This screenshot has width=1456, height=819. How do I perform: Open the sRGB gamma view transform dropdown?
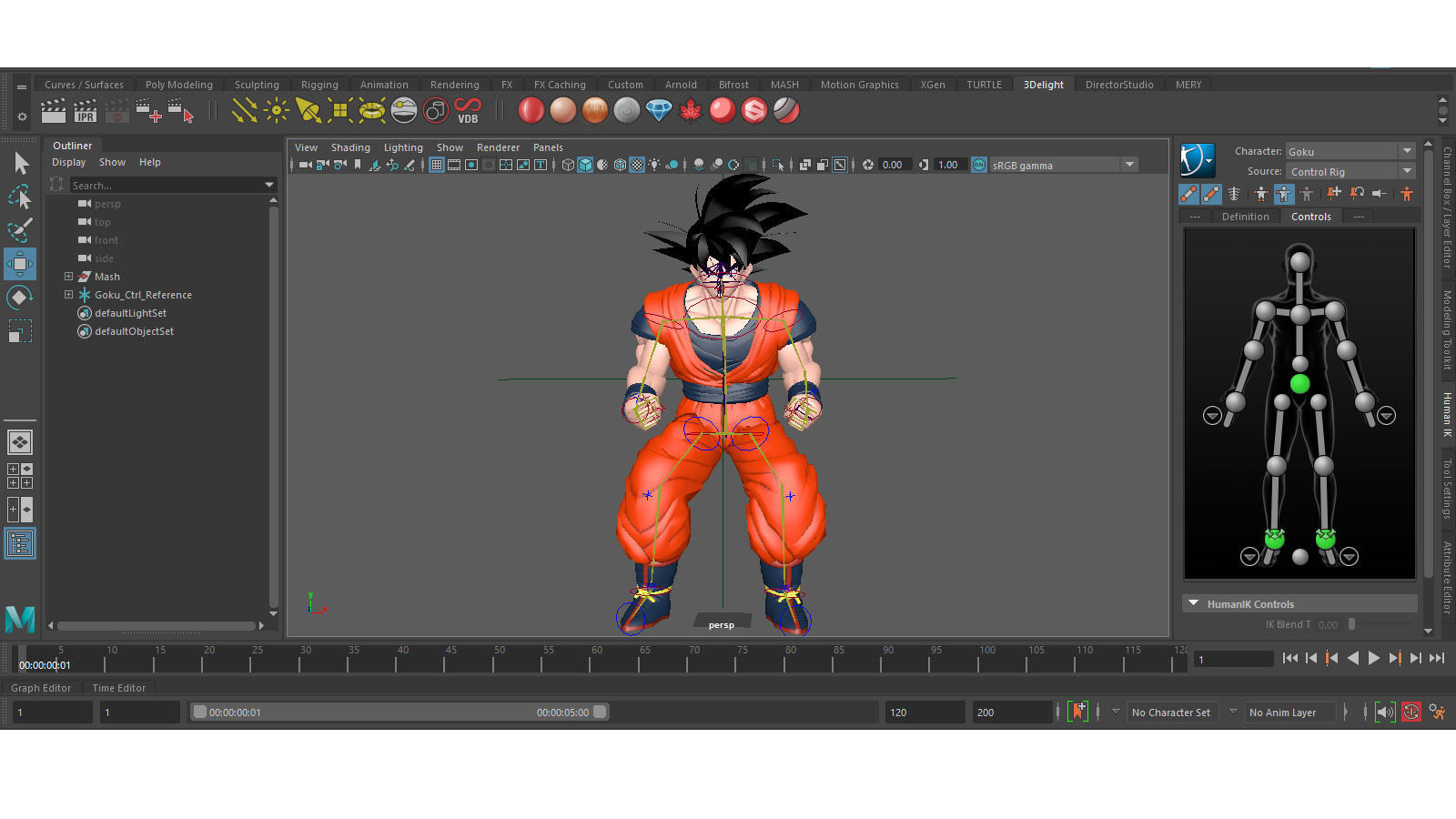coord(1064,165)
